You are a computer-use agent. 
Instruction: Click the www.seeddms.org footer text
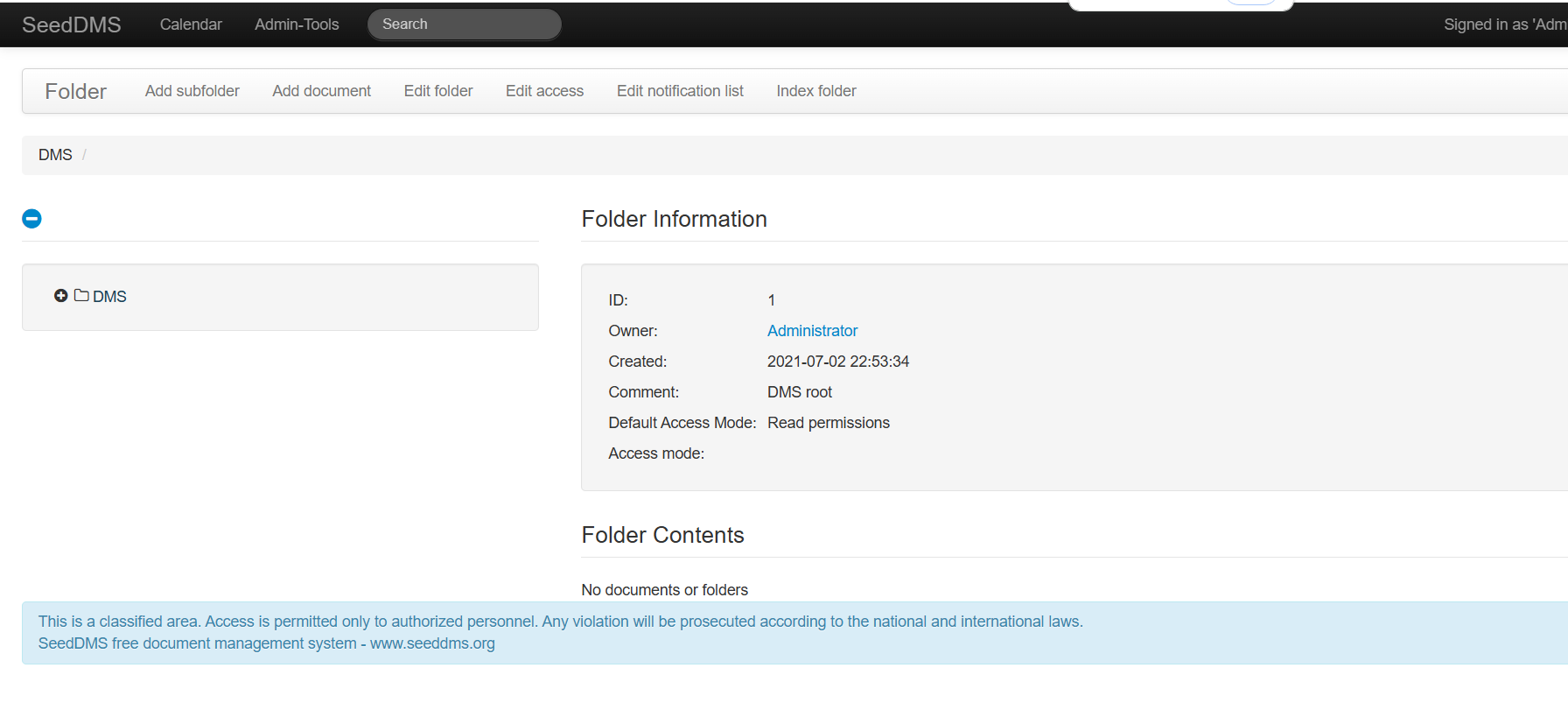(x=432, y=643)
